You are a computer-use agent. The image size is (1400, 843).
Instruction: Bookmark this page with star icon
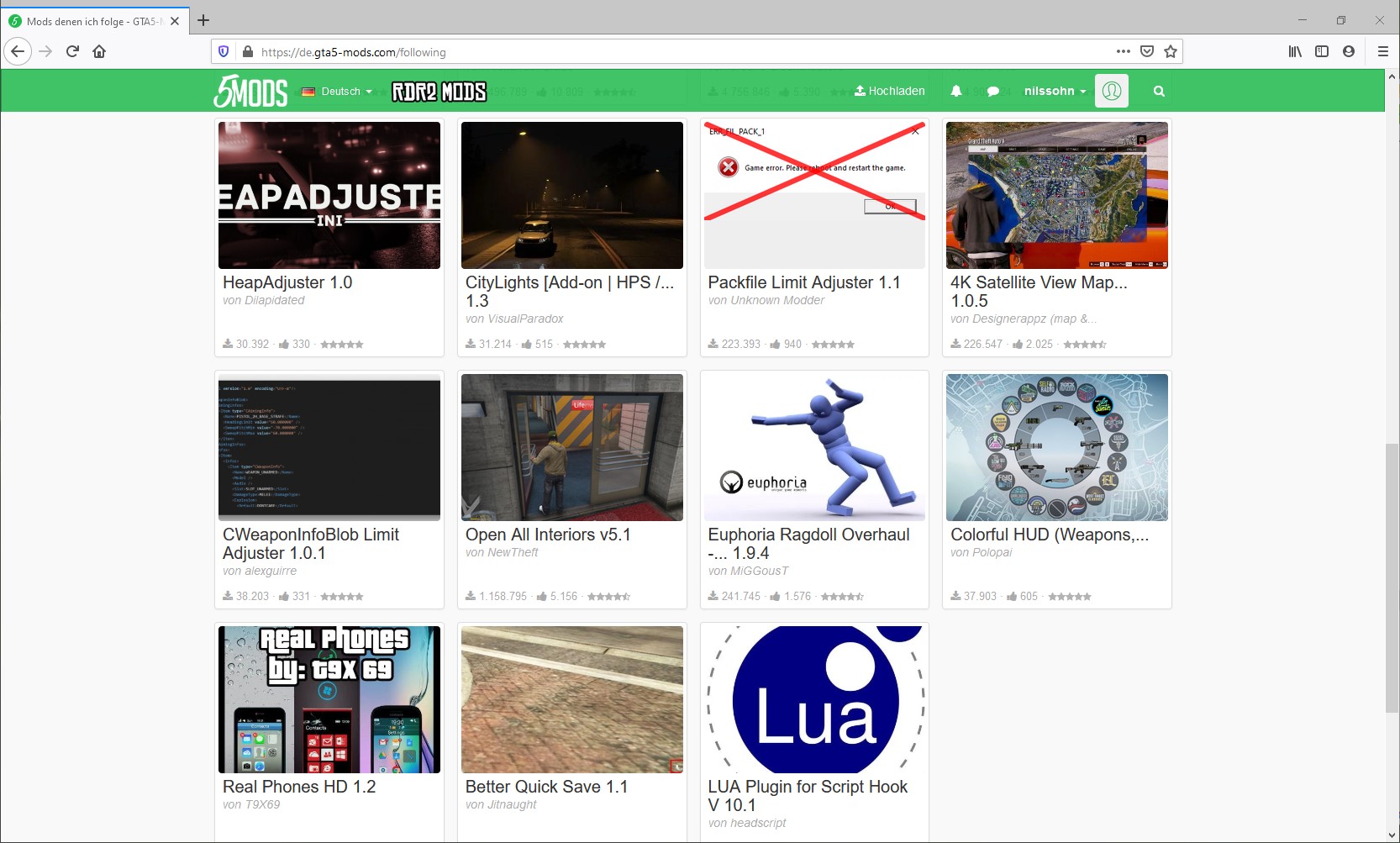point(1171,51)
